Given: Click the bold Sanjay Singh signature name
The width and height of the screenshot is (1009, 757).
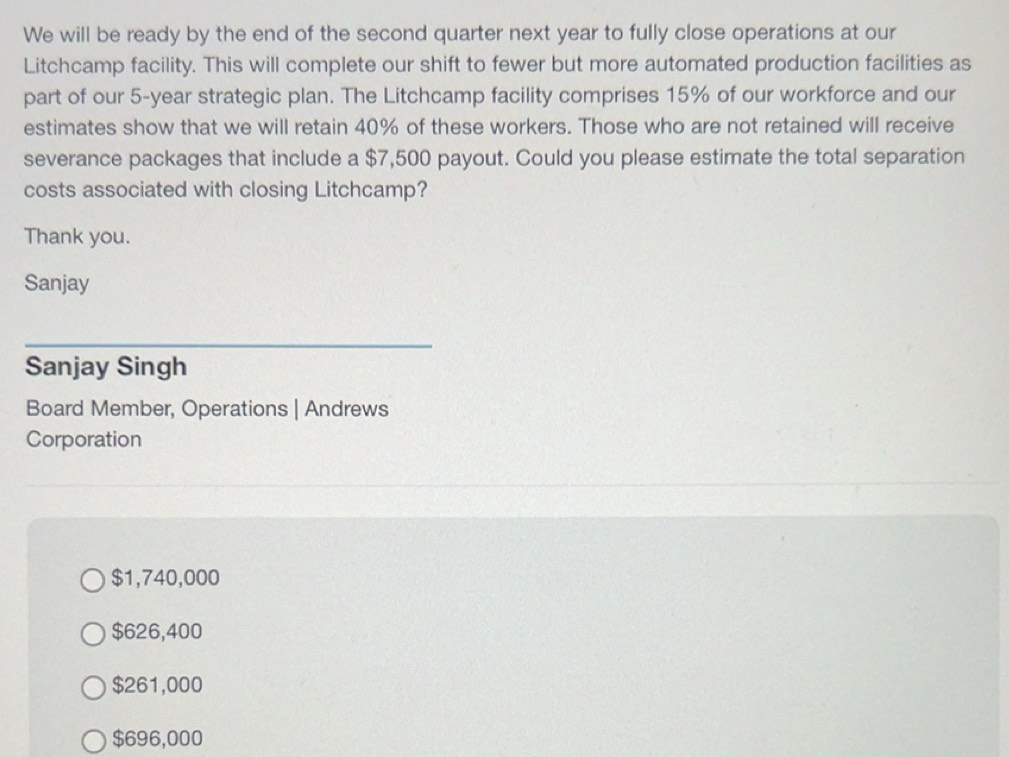Looking at the screenshot, I should click(x=106, y=367).
